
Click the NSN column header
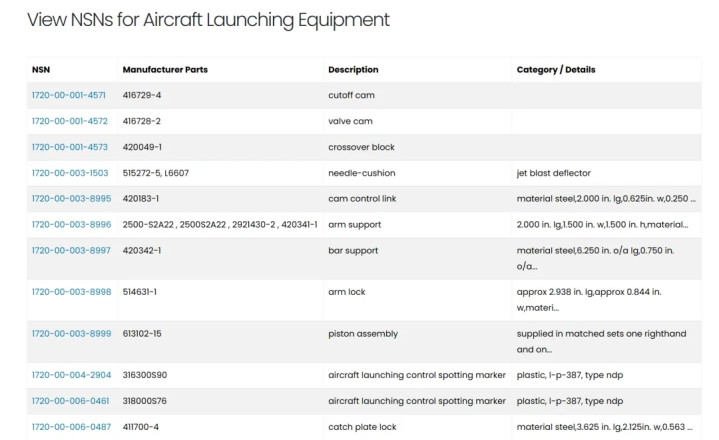(x=41, y=70)
